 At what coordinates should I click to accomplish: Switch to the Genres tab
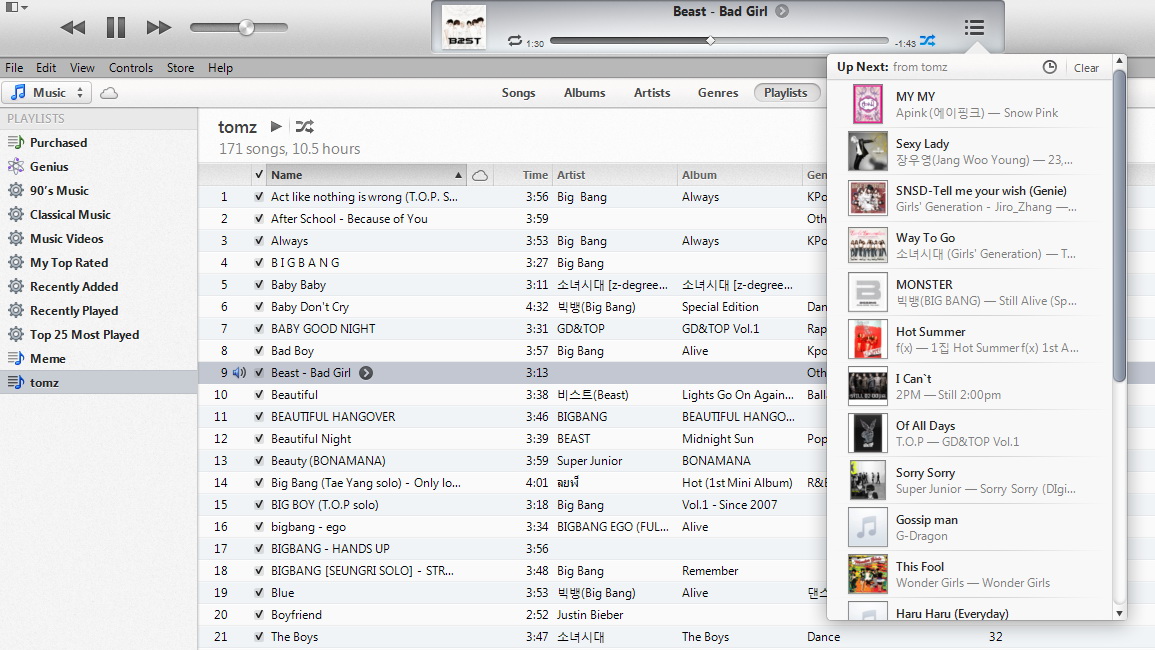tap(718, 93)
